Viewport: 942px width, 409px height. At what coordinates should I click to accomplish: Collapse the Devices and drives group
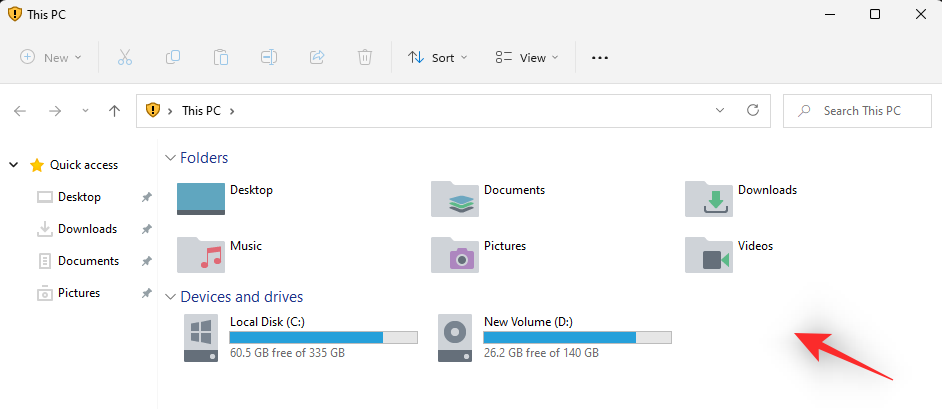(x=170, y=297)
